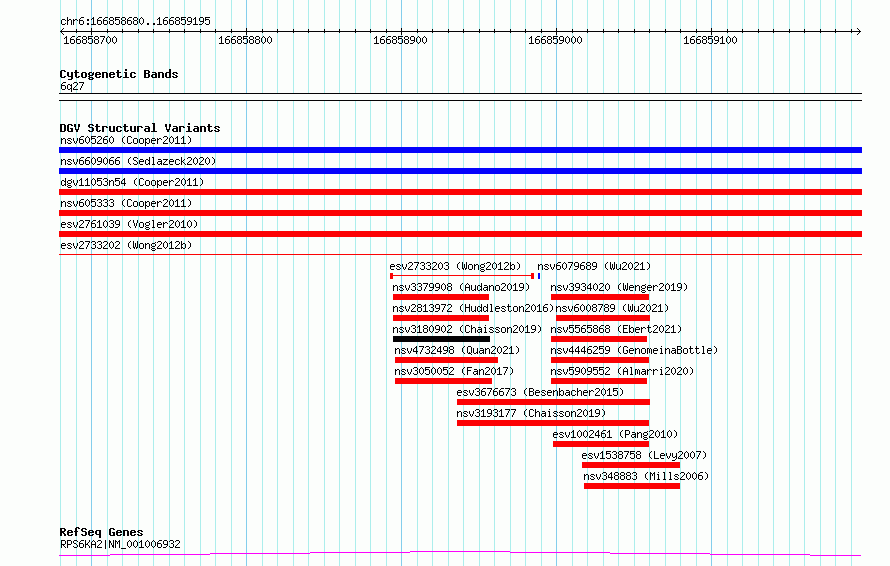Select the black bar for nsv3180902

441,339
